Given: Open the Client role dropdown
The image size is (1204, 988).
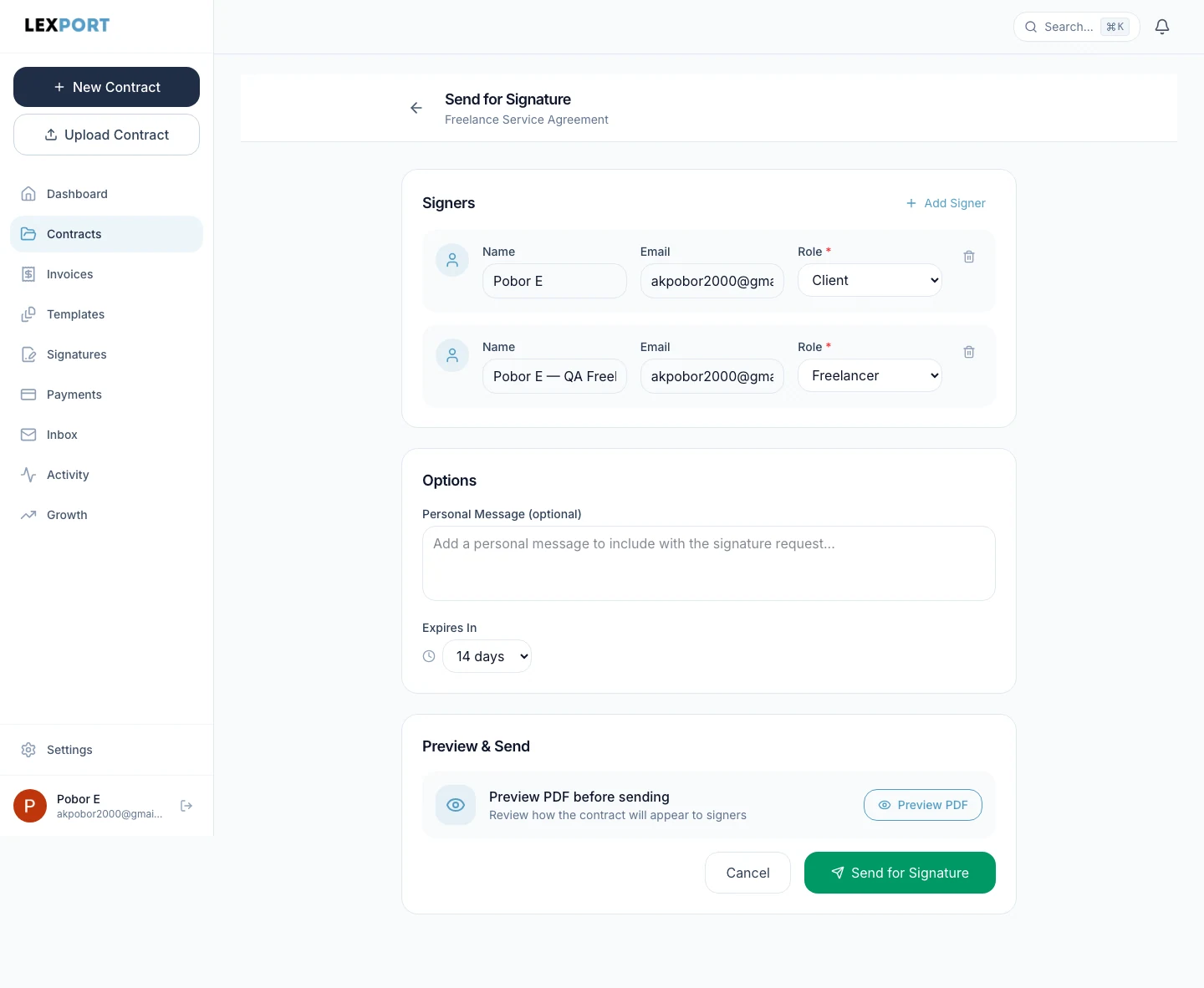Looking at the screenshot, I should point(870,280).
